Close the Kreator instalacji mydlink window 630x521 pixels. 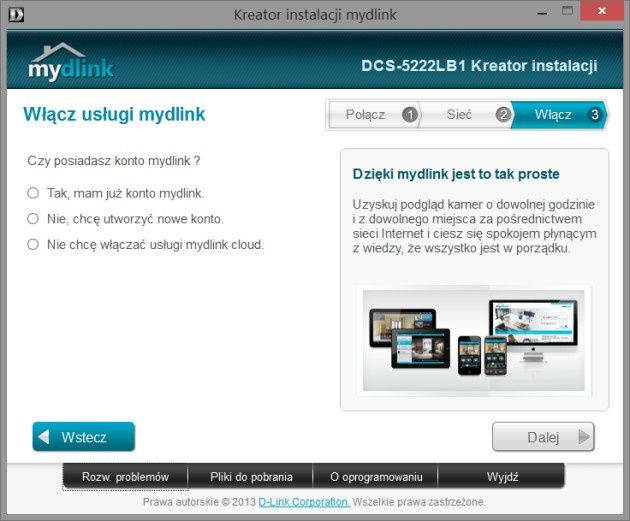[602, 11]
